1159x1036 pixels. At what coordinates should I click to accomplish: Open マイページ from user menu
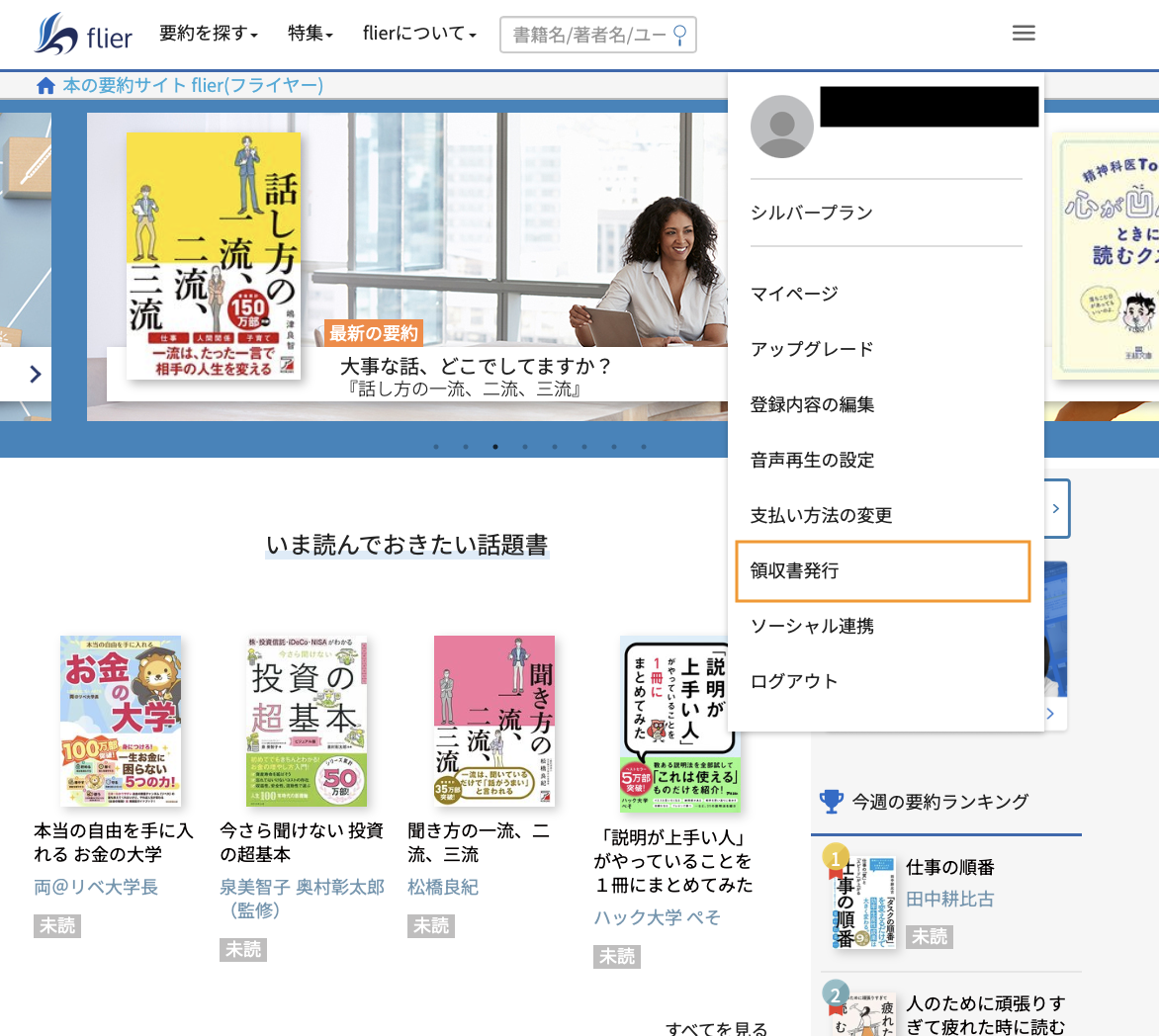pos(795,295)
